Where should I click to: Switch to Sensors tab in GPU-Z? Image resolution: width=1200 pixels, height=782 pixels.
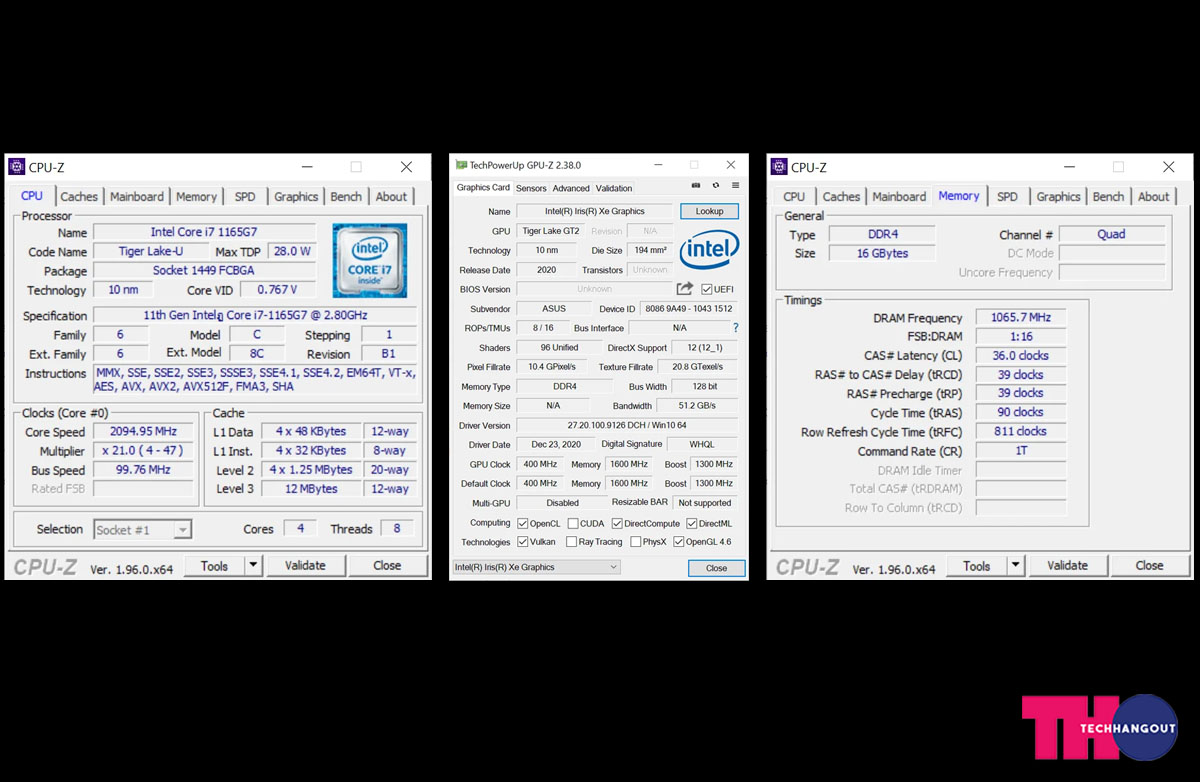click(531, 188)
